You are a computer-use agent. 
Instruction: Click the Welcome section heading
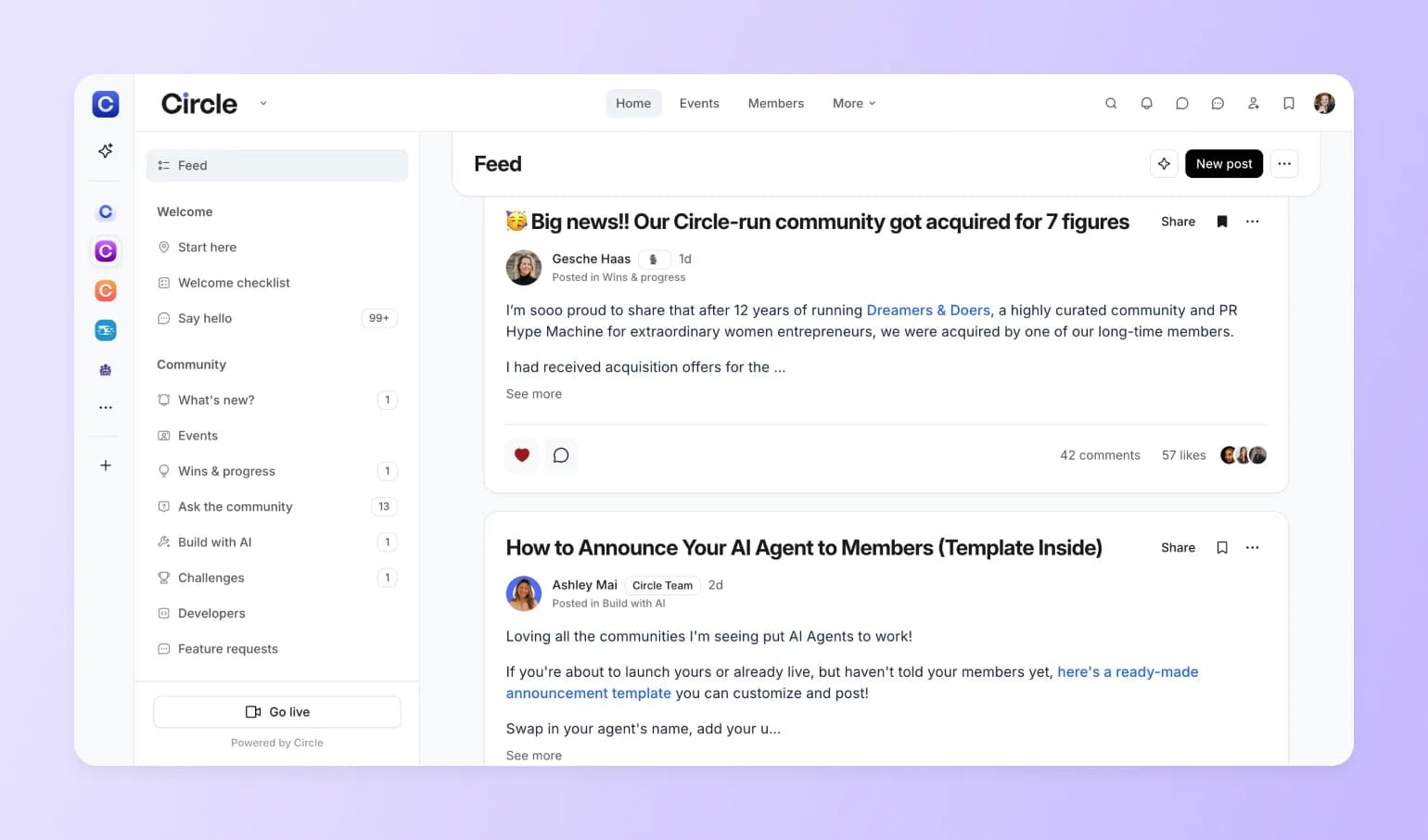pyautogui.click(x=185, y=211)
